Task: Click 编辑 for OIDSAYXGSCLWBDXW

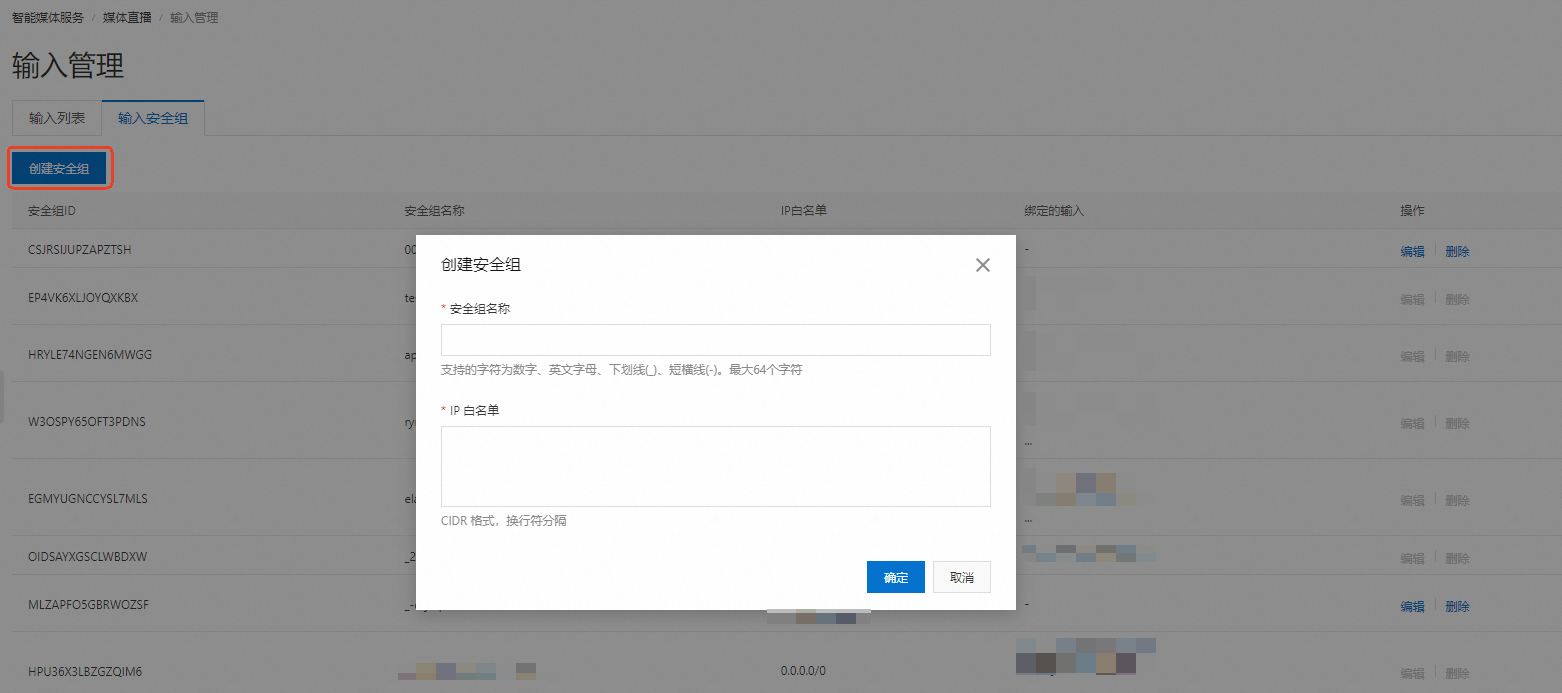Action: coord(1412,558)
